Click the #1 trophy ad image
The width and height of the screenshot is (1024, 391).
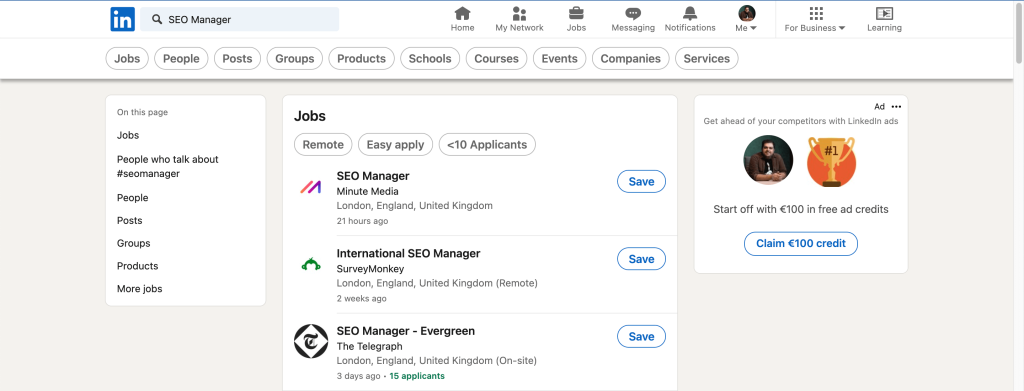[x=831, y=161]
